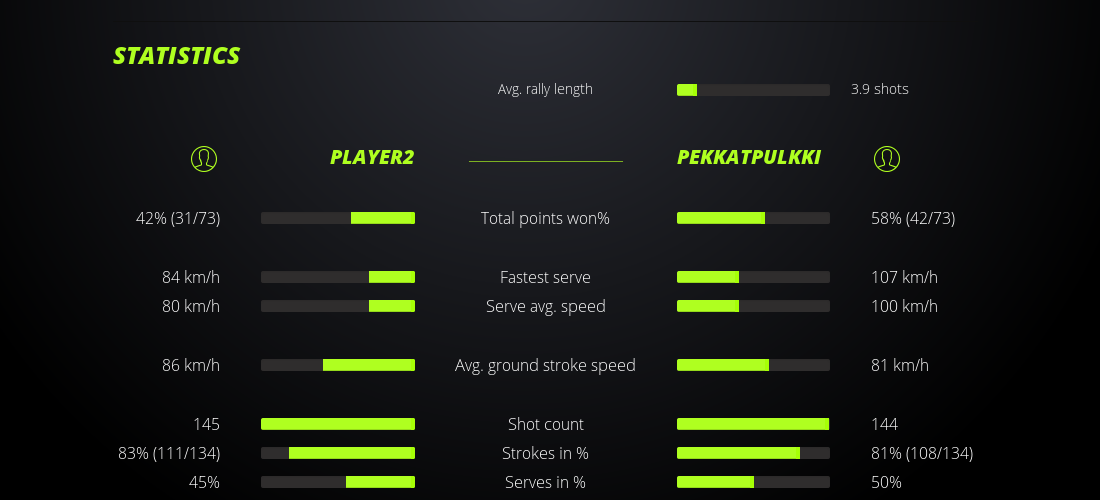1100x500 pixels.
Task: Click the Avg. rally length progress bar
Action: point(753,90)
